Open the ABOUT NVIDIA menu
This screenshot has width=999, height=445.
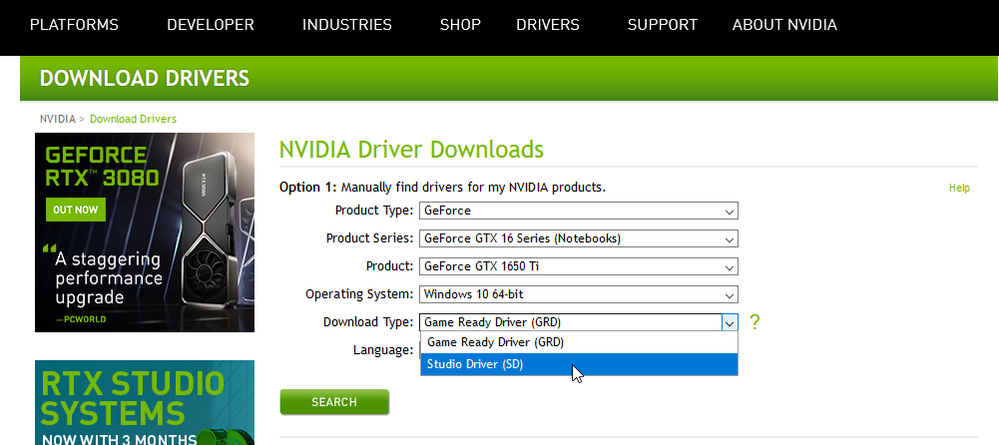click(x=784, y=25)
